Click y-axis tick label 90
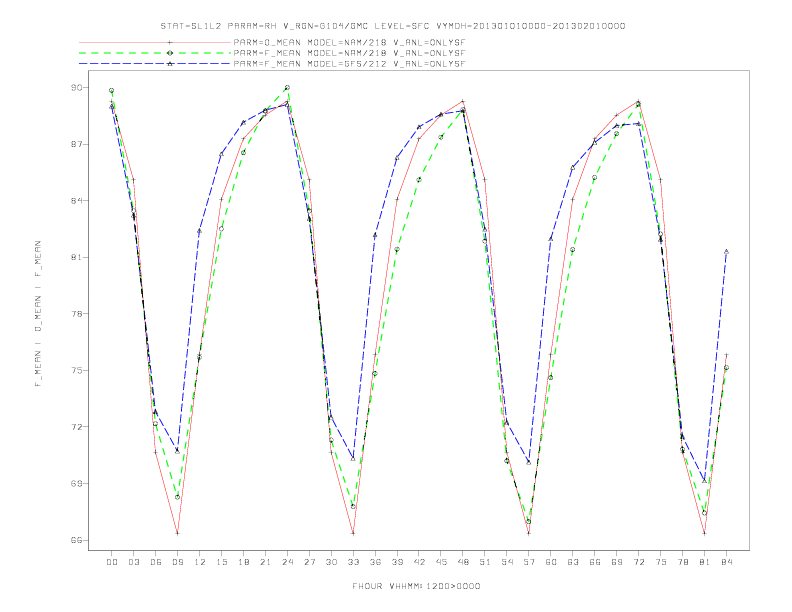This screenshot has height=612, width=792. coord(77,88)
